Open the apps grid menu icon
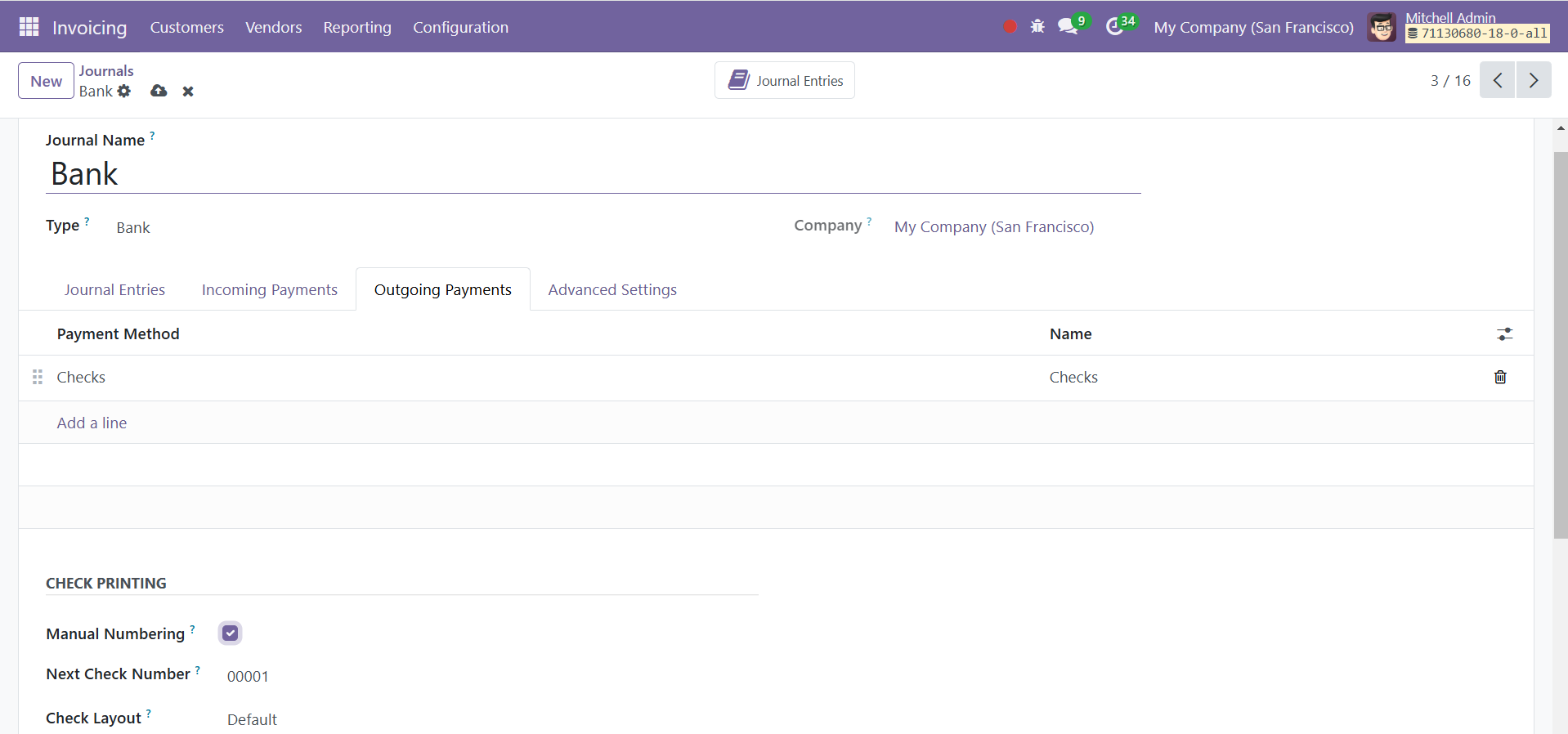The width and height of the screenshot is (1568, 734). tap(29, 27)
